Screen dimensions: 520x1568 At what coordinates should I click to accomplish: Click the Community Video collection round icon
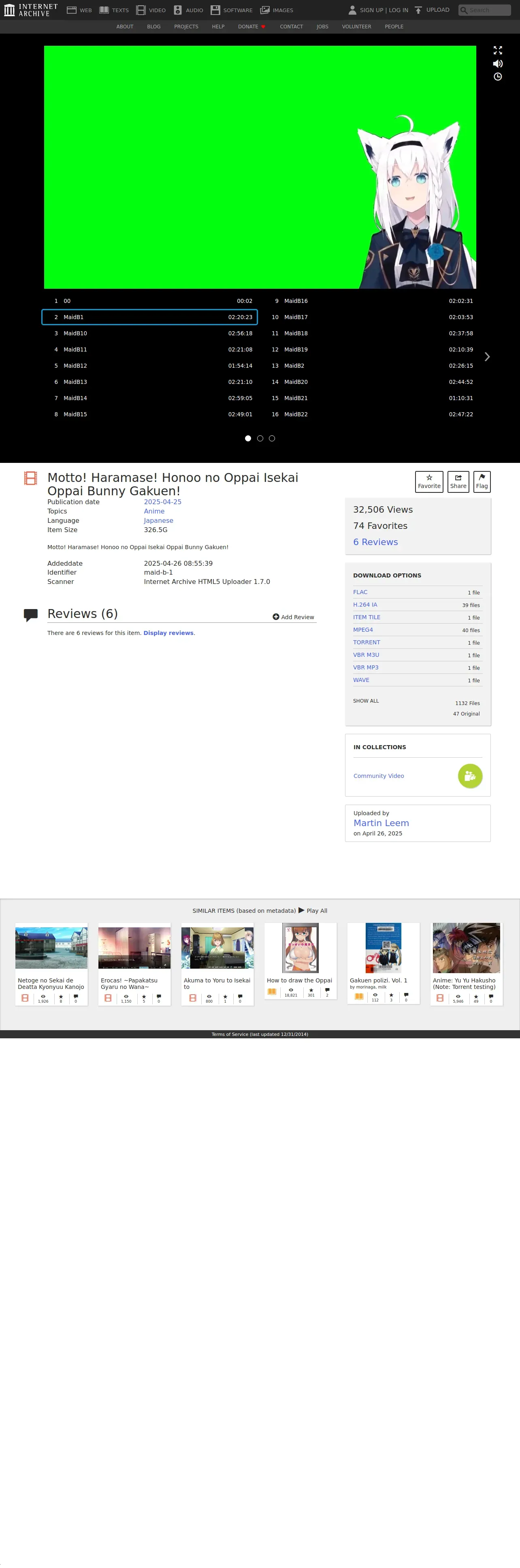pyautogui.click(x=469, y=775)
